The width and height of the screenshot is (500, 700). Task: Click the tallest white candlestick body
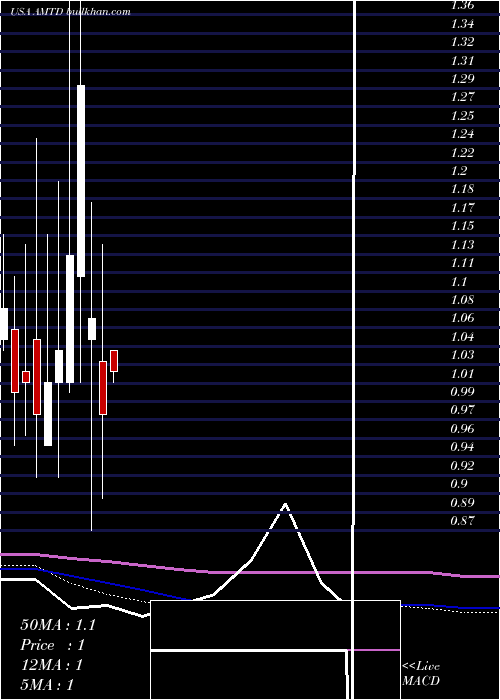click(81, 181)
